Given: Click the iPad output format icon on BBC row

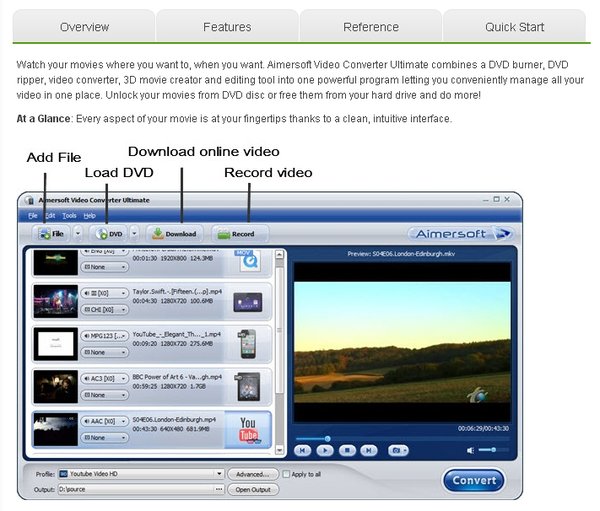Looking at the screenshot, I should coord(248,387).
